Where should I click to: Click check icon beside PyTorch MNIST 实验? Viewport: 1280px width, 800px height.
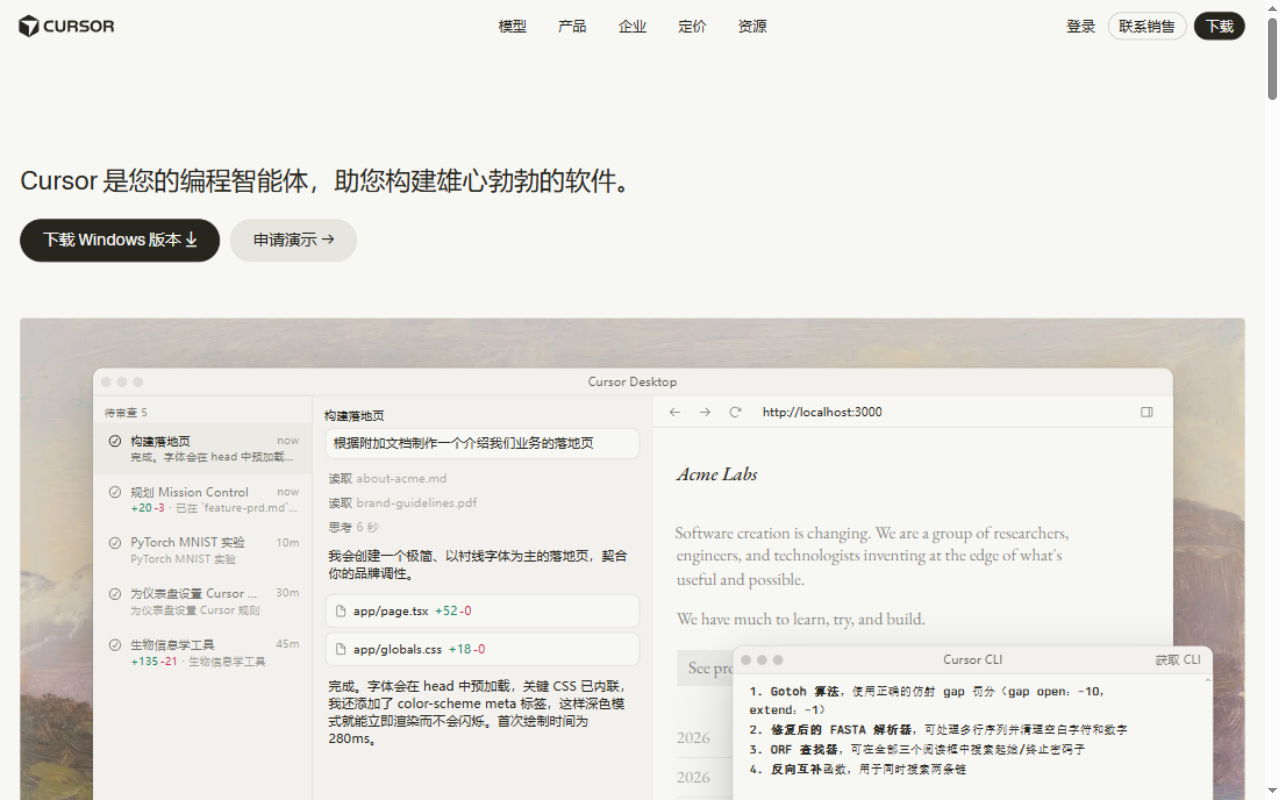[115, 542]
